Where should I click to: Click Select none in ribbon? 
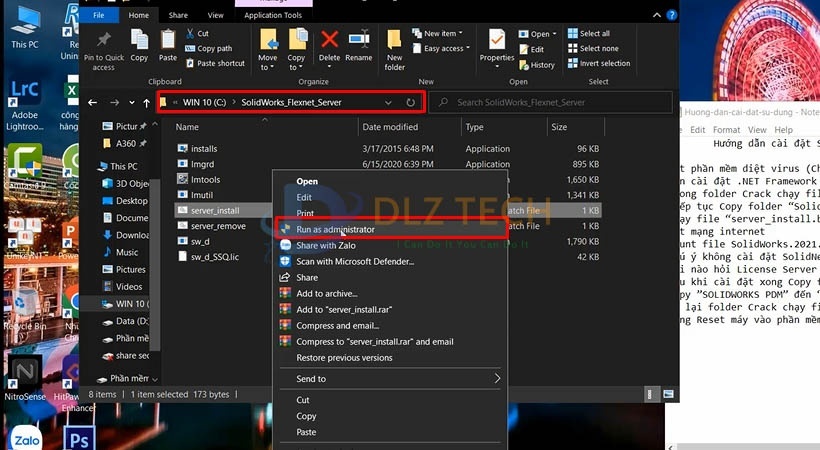(x=593, y=48)
